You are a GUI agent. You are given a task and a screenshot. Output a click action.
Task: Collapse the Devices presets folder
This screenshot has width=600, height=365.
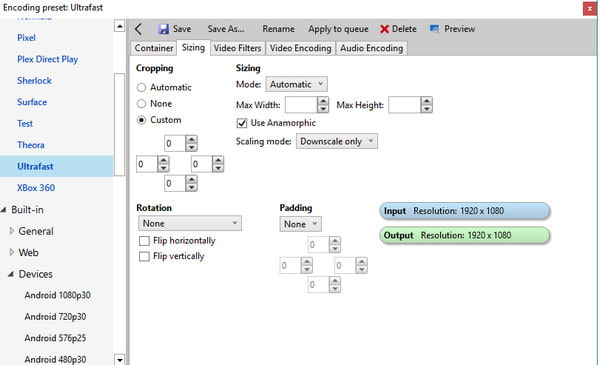pos(11,274)
